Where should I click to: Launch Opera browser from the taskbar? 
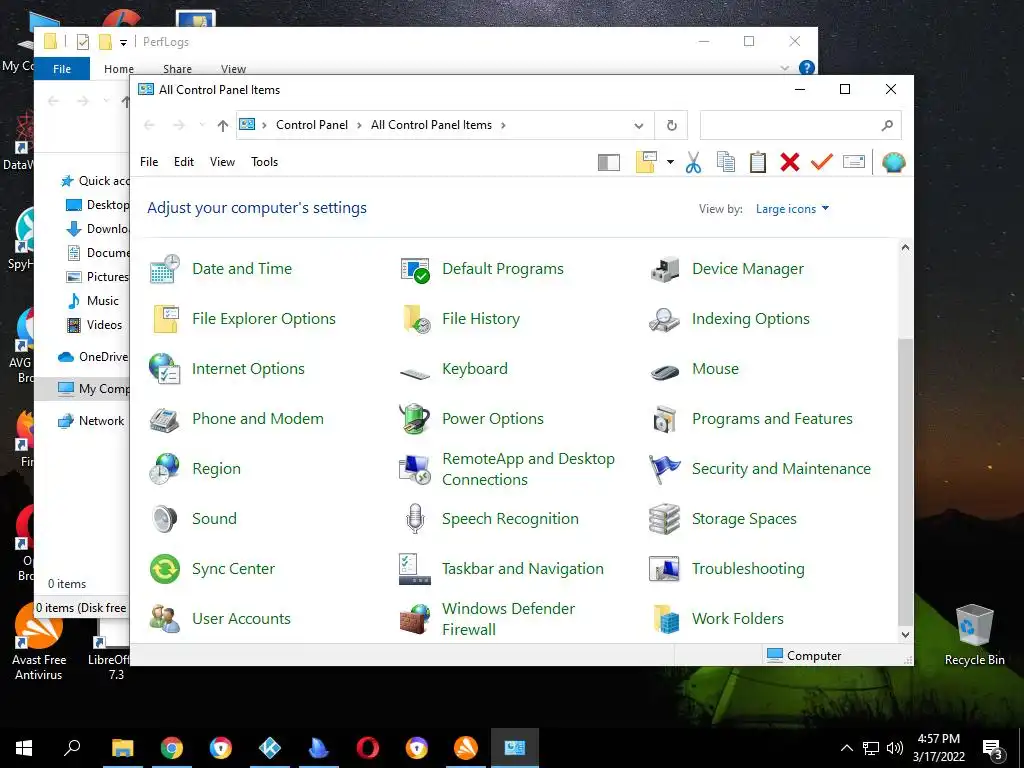coord(368,748)
